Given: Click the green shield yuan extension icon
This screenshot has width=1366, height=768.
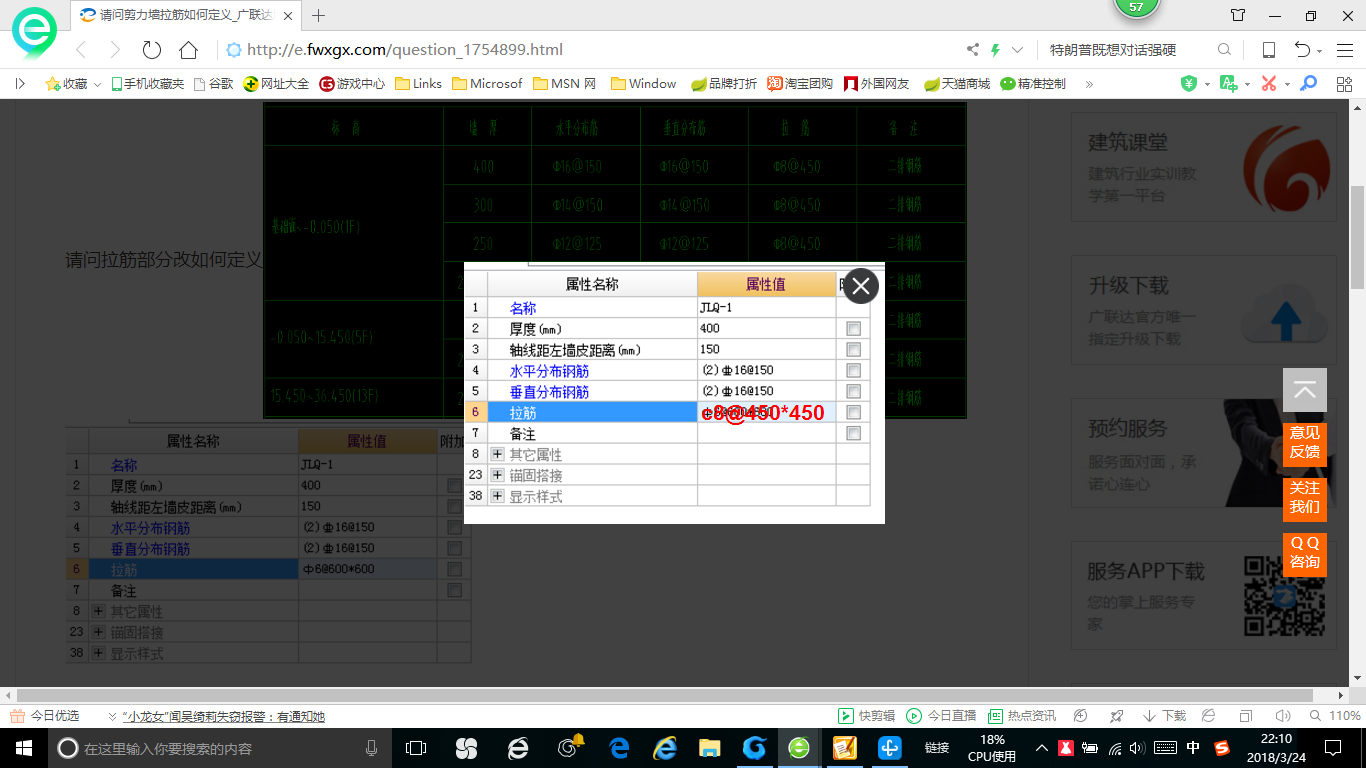Looking at the screenshot, I should coord(1188,84).
